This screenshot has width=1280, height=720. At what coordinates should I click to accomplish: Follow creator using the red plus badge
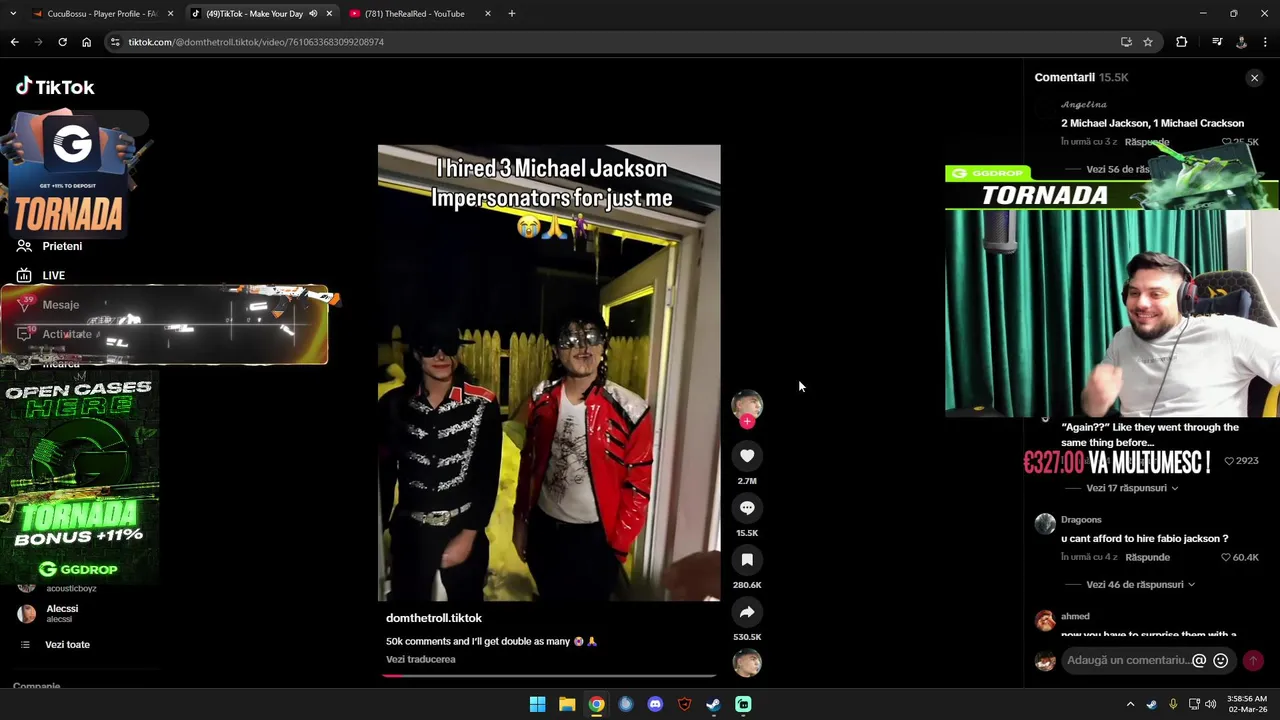click(x=747, y=422)
